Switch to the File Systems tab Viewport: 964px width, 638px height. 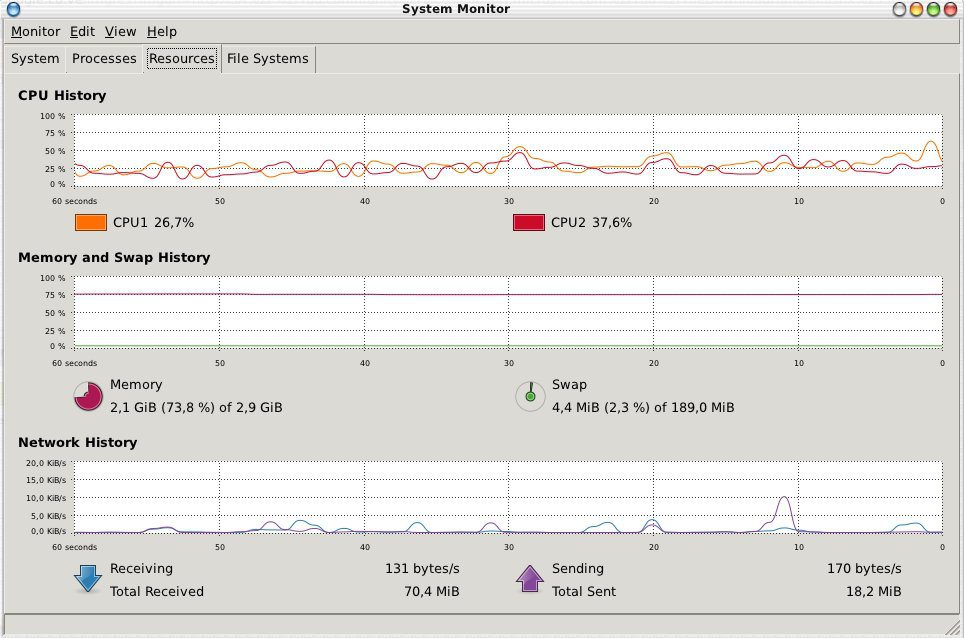coord(267,58)
